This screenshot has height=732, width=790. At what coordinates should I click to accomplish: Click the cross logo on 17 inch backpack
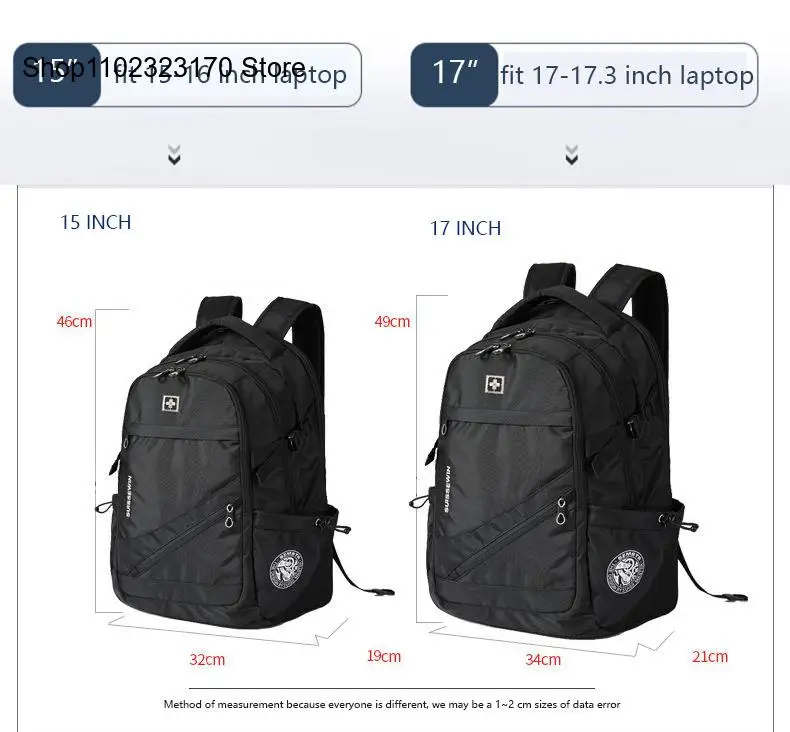[x=495, y=384]
